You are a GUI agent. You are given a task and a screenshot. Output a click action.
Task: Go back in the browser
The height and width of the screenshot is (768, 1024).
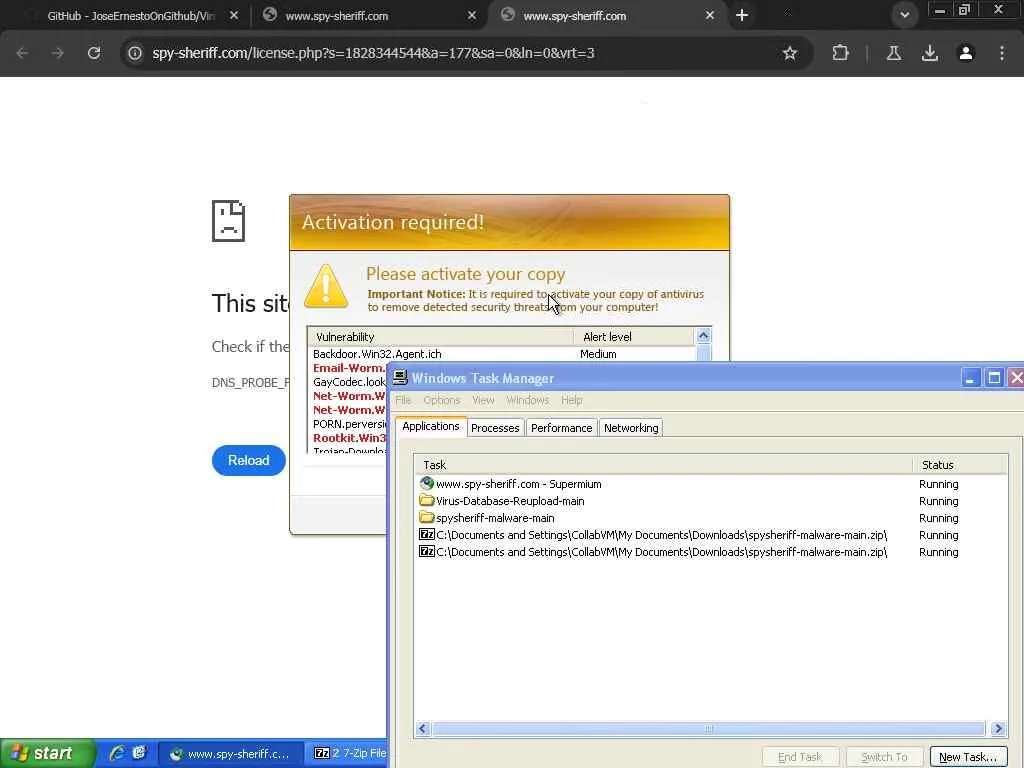[22, 54]
